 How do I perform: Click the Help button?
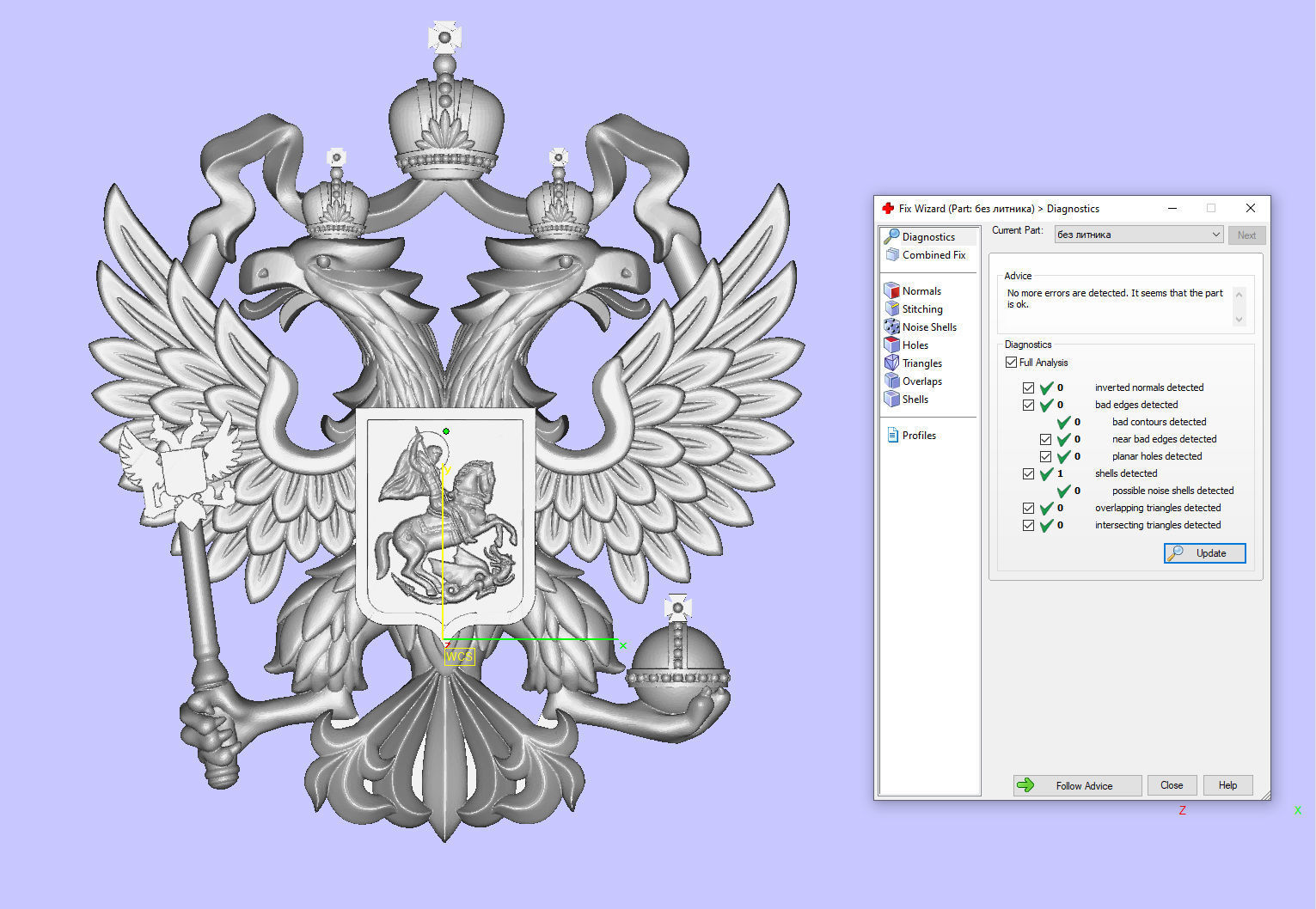(x=1227, y=785)
